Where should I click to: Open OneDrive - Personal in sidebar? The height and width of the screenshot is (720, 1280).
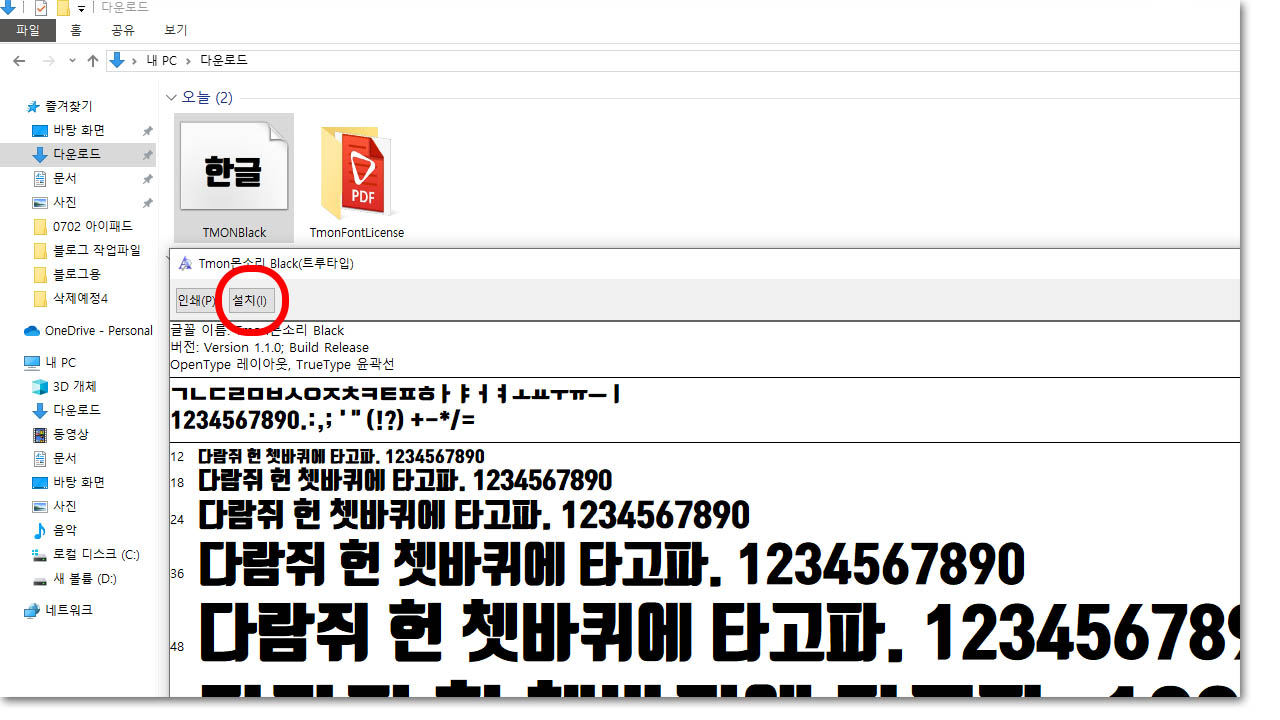click(x=99, y=330)
